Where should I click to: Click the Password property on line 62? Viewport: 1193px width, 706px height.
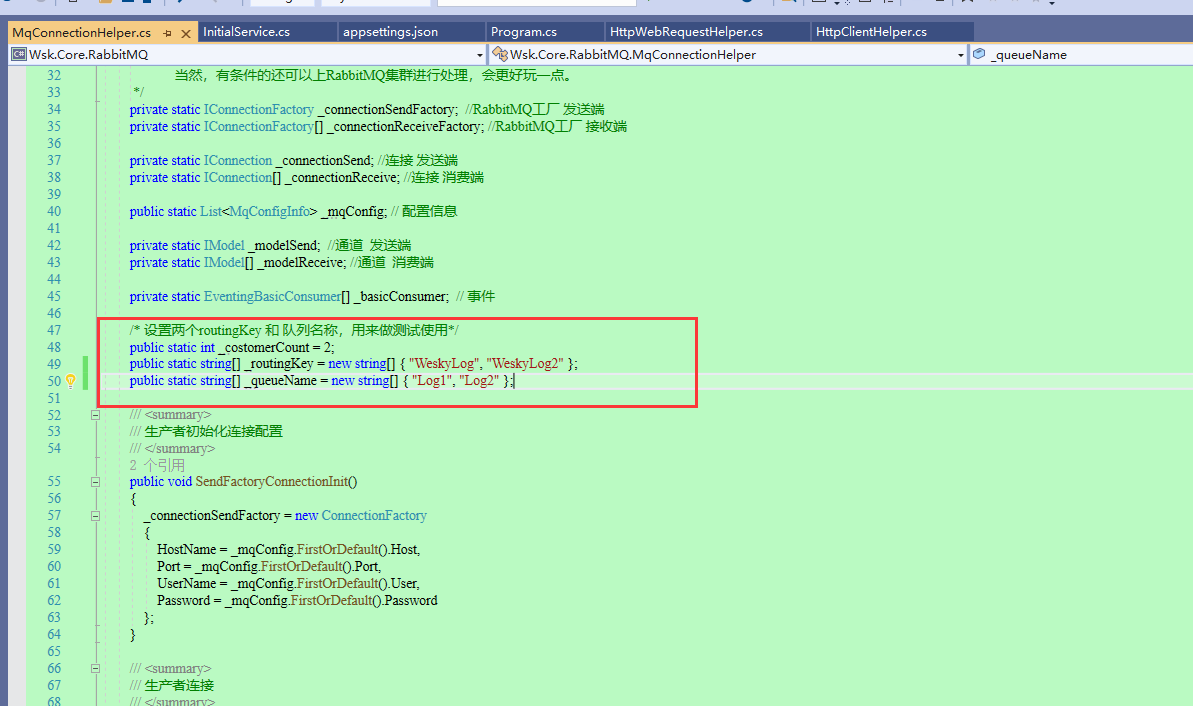(183, 600)
